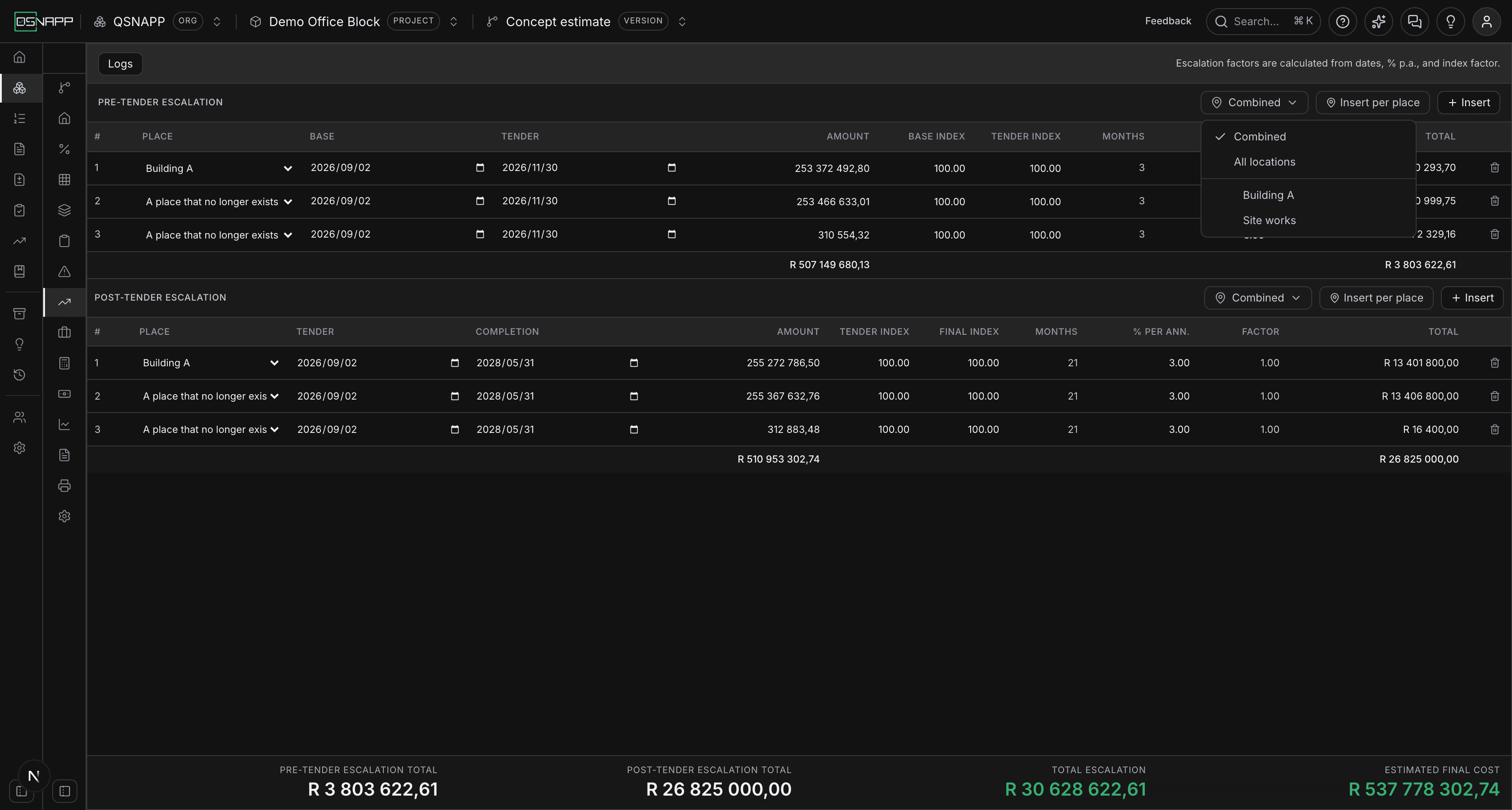Focus the Search field in header
The height and width of the screenshot is (810, 1512).
pyautogui.click(x=1263, y=22)
